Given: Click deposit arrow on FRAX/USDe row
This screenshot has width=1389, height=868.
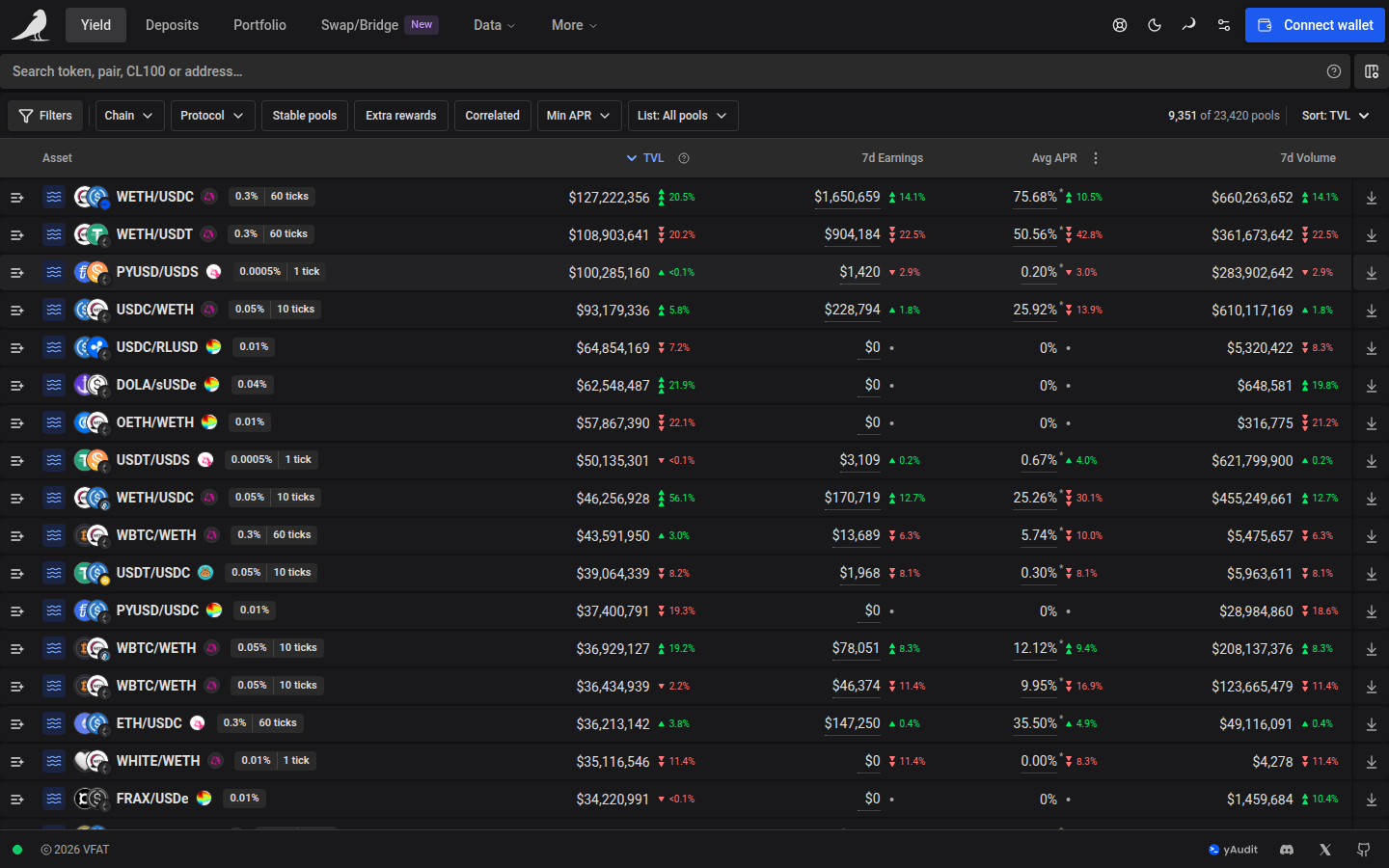Looking at the screenshot, I should pyautogui.click(x=1372, y=800).
